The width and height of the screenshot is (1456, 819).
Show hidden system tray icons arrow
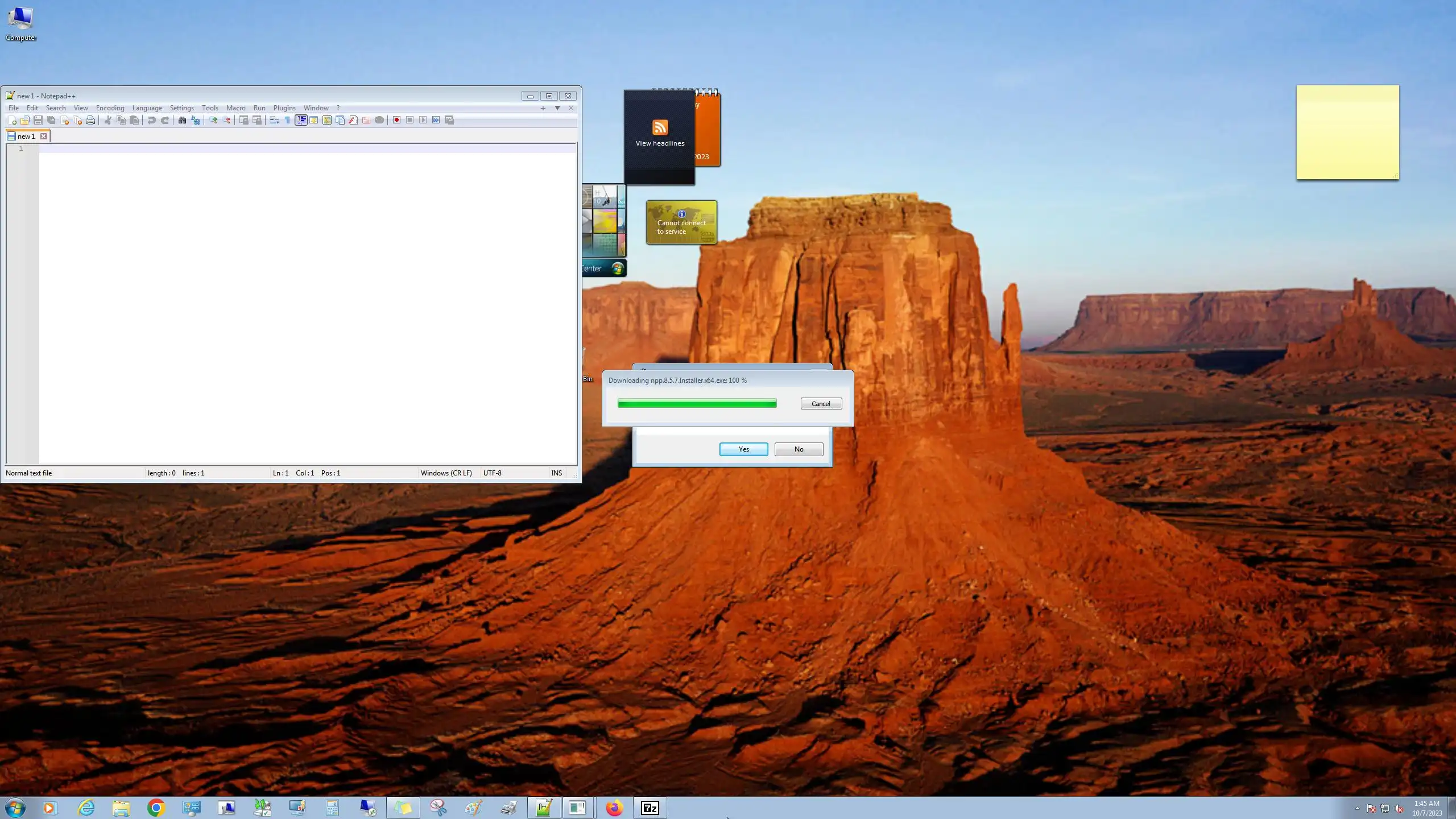click(x=1357, y=808)
